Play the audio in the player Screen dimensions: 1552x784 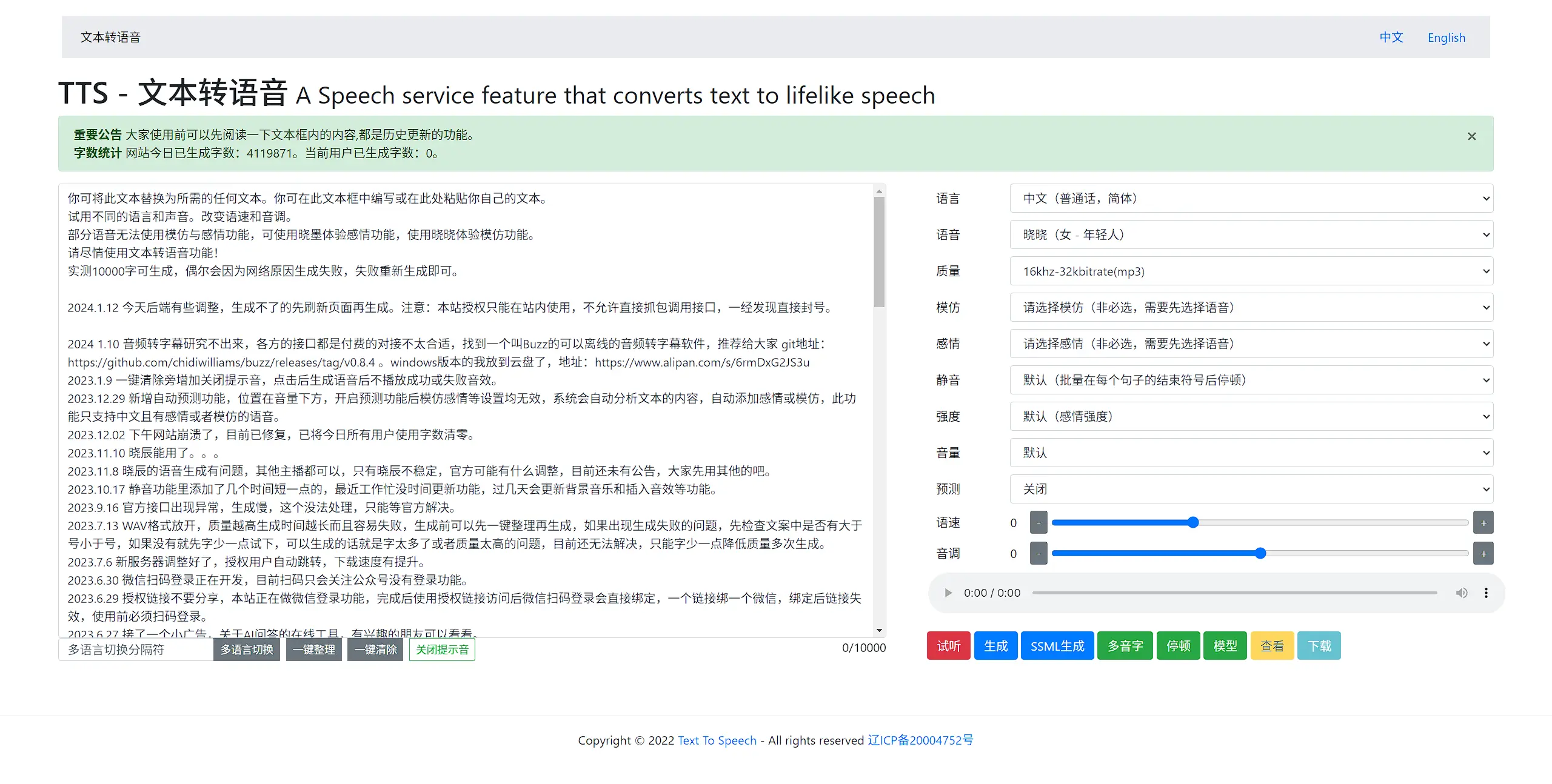(948, 593)
